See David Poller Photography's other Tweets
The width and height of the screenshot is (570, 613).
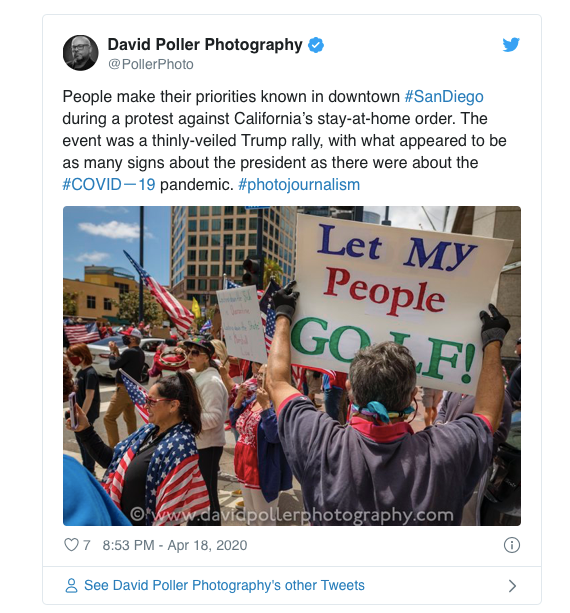coord(224,585)
